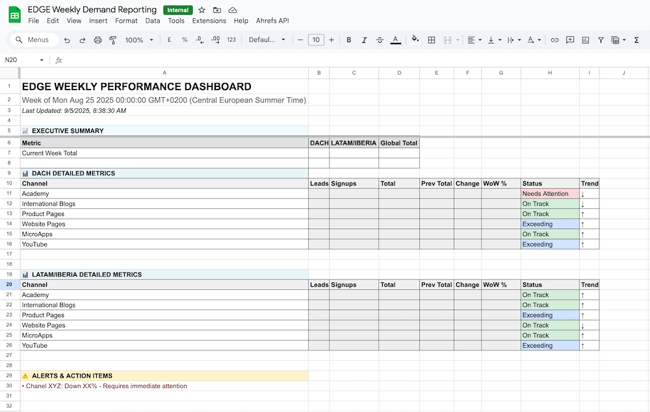The image size is (650, 412).
Task: Select the ALERTS & ACTION ITEMS cell
Action: tap(164, 376)
